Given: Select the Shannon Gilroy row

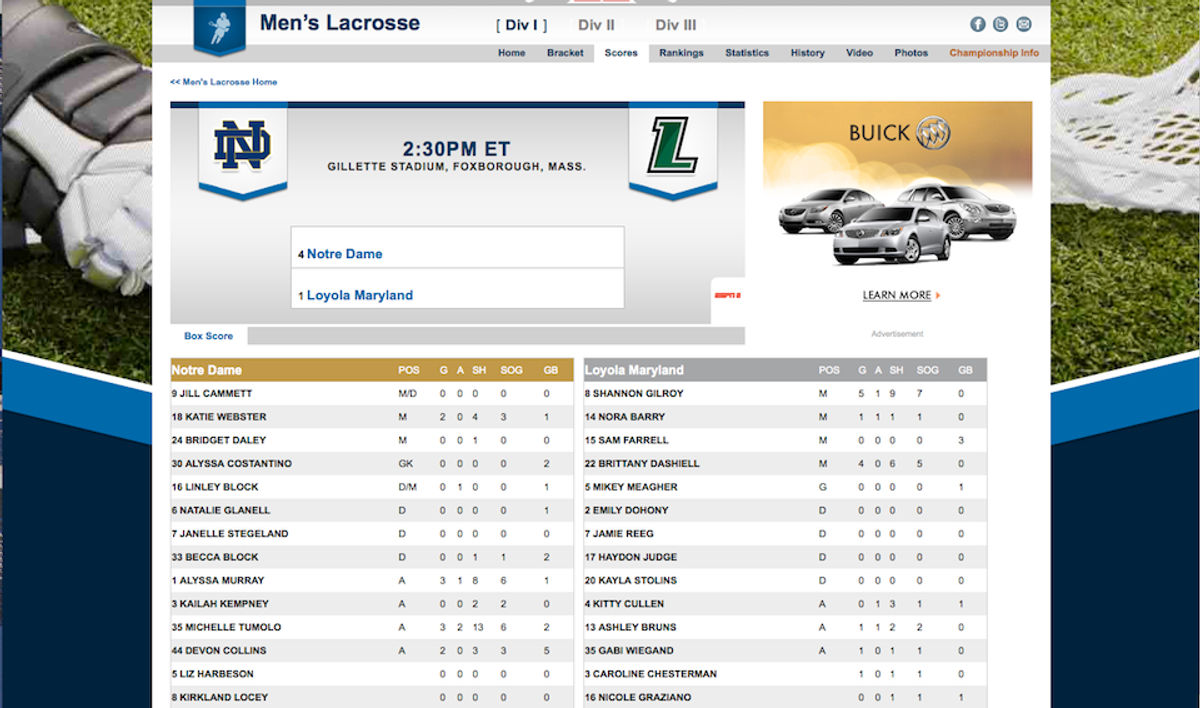Looking at the screenshot, I should [785, 394].
